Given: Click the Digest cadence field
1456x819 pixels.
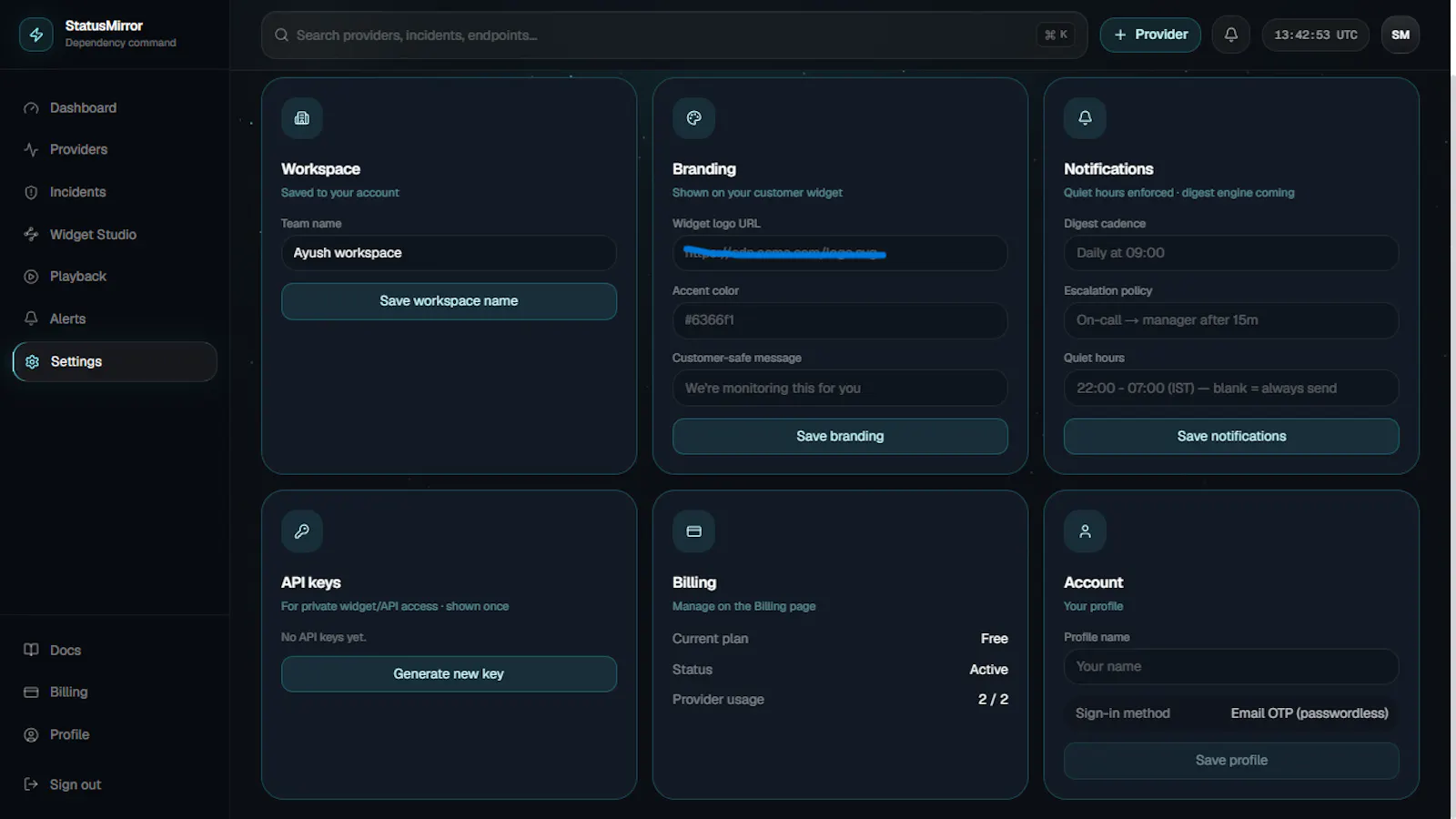Looking at the screenshot, I should (x=1231, y=253).
